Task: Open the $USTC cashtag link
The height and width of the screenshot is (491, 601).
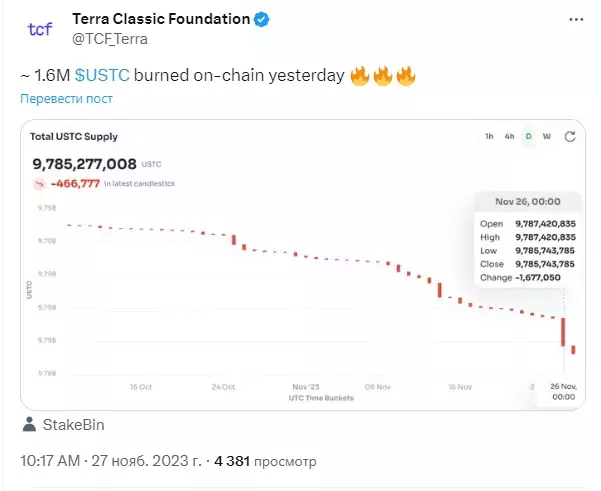Action: click(x=102, y=75)
